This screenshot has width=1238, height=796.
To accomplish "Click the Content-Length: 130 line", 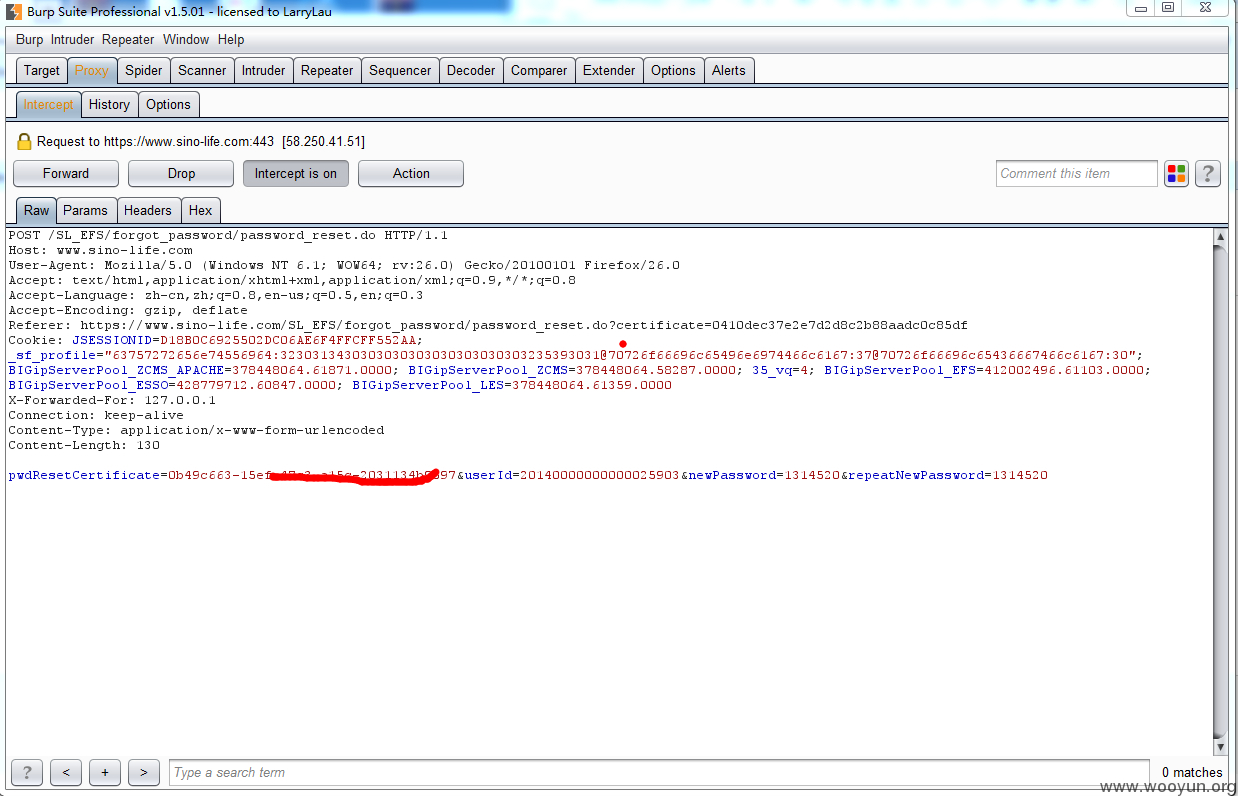I will coord(84,446).
